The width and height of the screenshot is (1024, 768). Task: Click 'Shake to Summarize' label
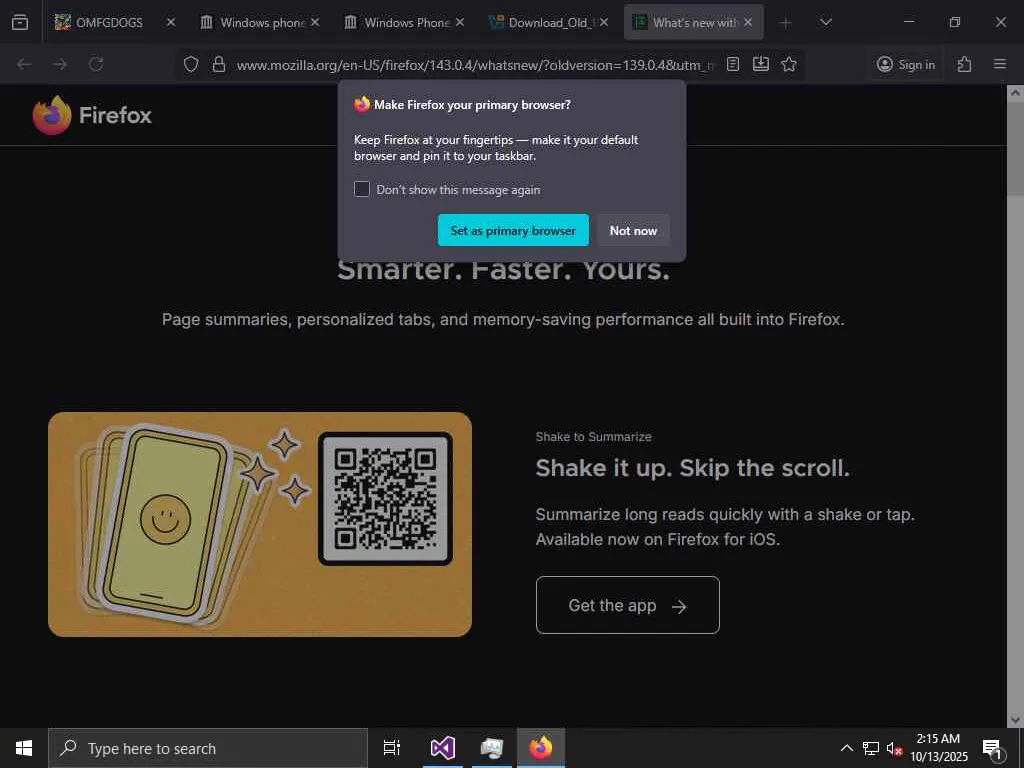click(x=593, y=437)
